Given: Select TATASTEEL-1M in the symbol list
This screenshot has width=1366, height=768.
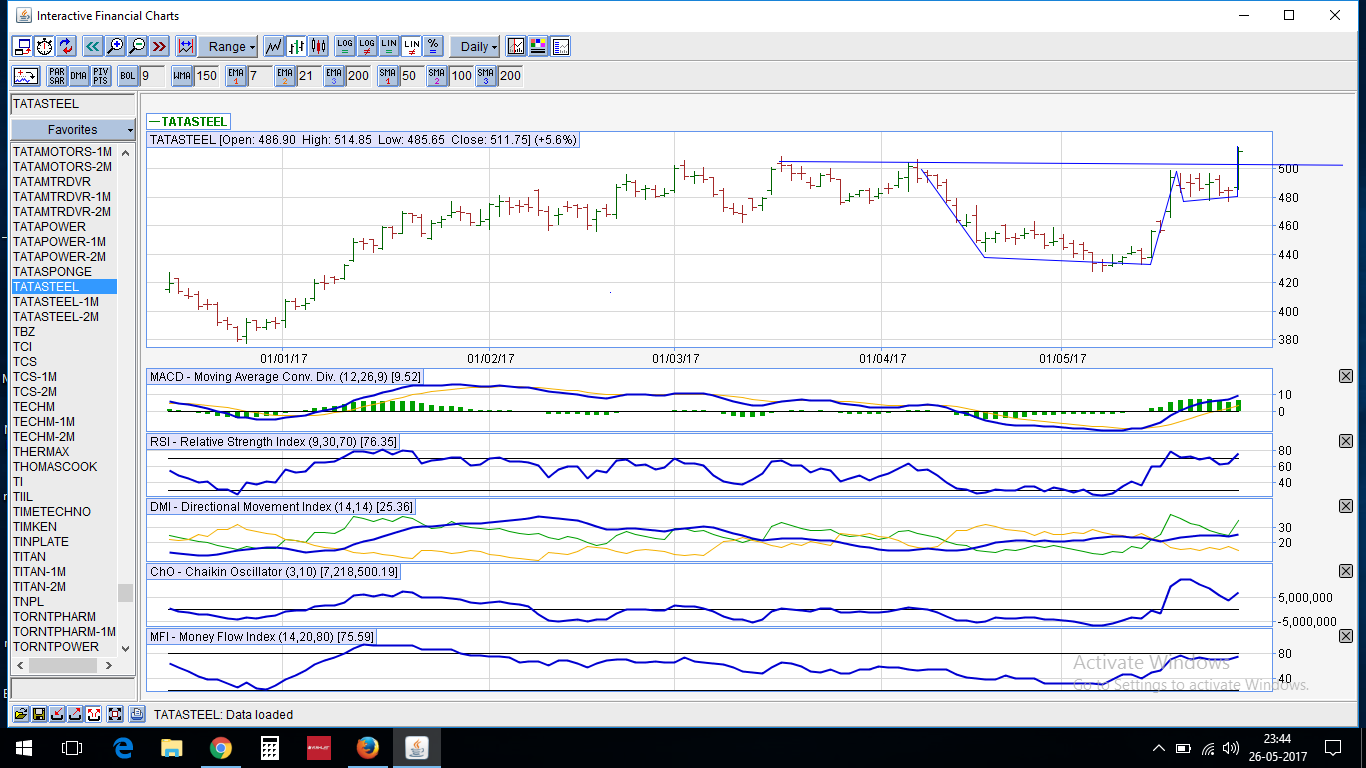Looking at the screenshot, I should coord(64,302).
